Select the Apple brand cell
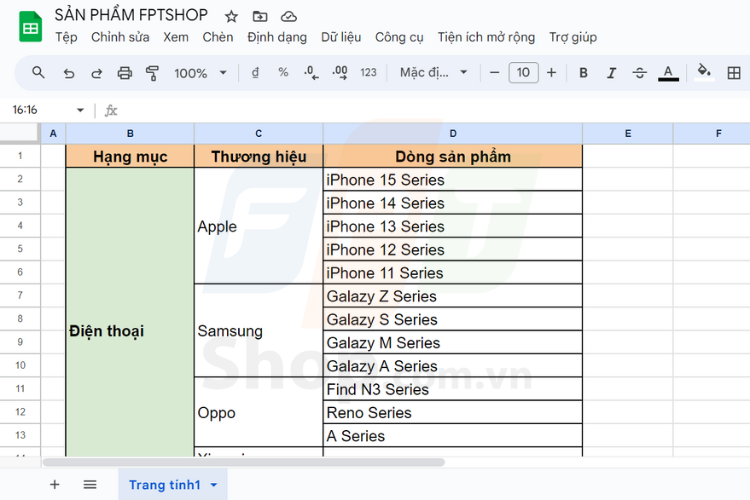 (259, 226)
